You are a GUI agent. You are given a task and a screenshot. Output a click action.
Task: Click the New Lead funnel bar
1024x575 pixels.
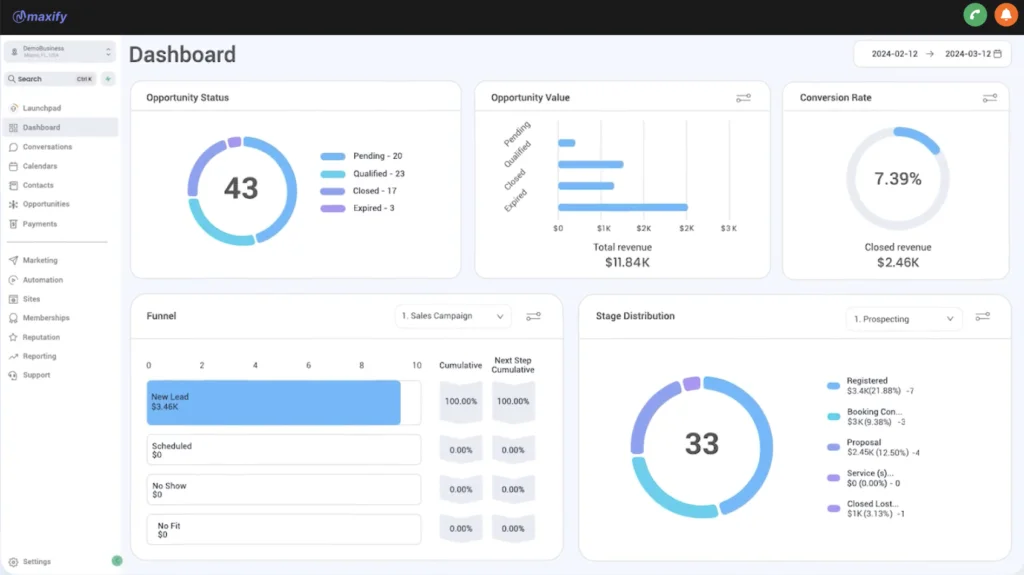[x=273, y=402]
